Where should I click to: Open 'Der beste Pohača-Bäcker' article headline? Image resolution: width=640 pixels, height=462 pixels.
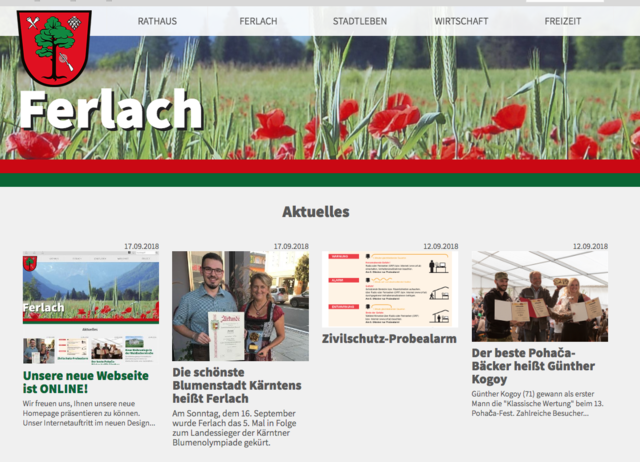(533, 366)
